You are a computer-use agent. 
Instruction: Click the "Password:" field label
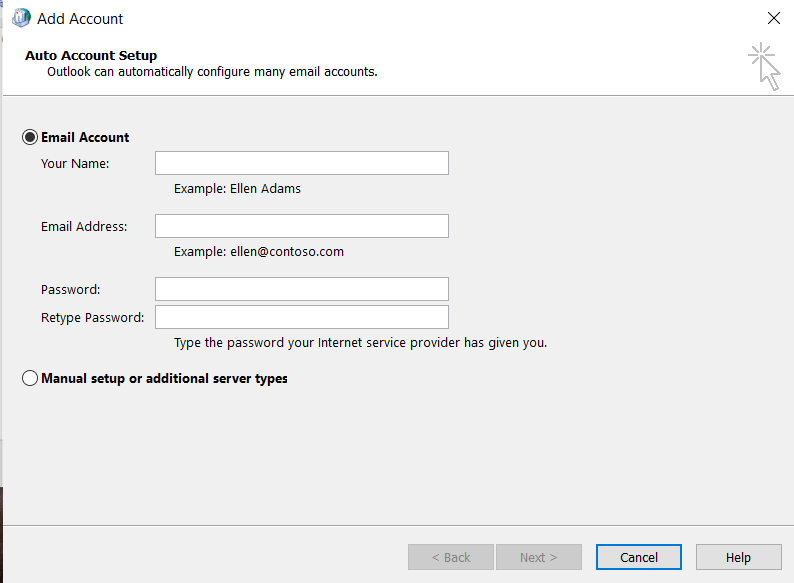point(71,289)
